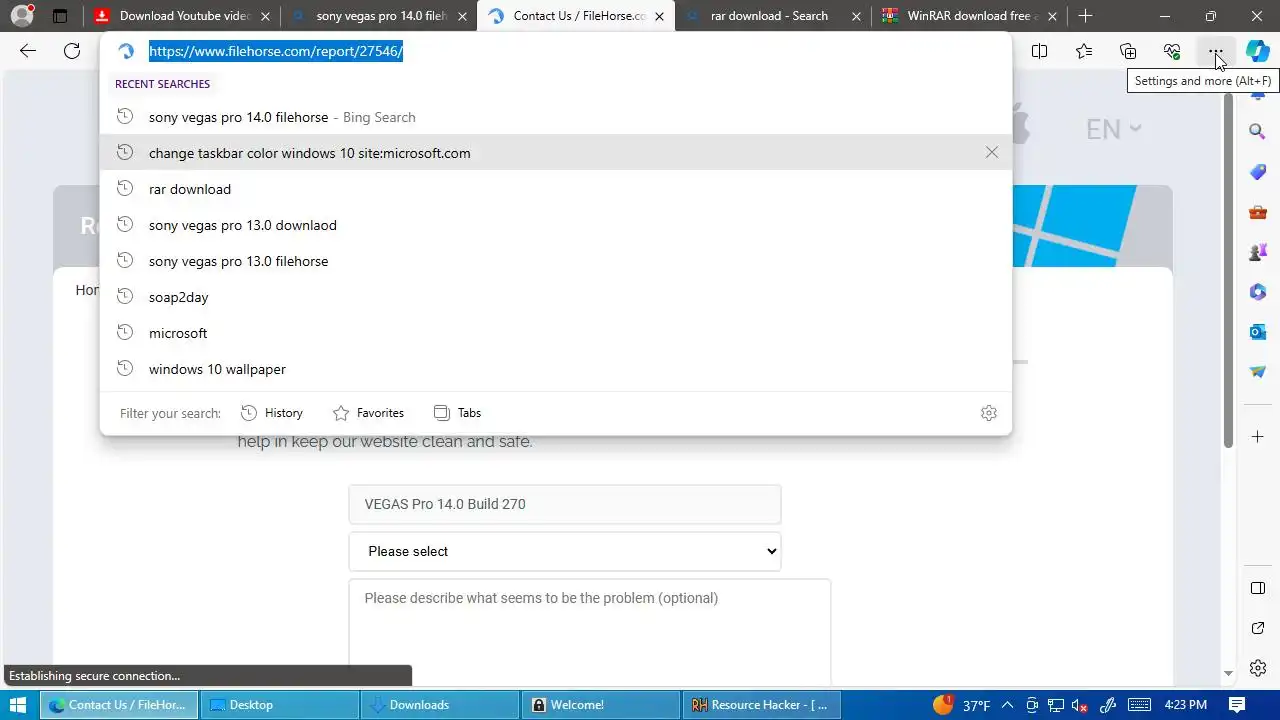
Task: Click the muted volume tray icon
Action: (1079, 705)
